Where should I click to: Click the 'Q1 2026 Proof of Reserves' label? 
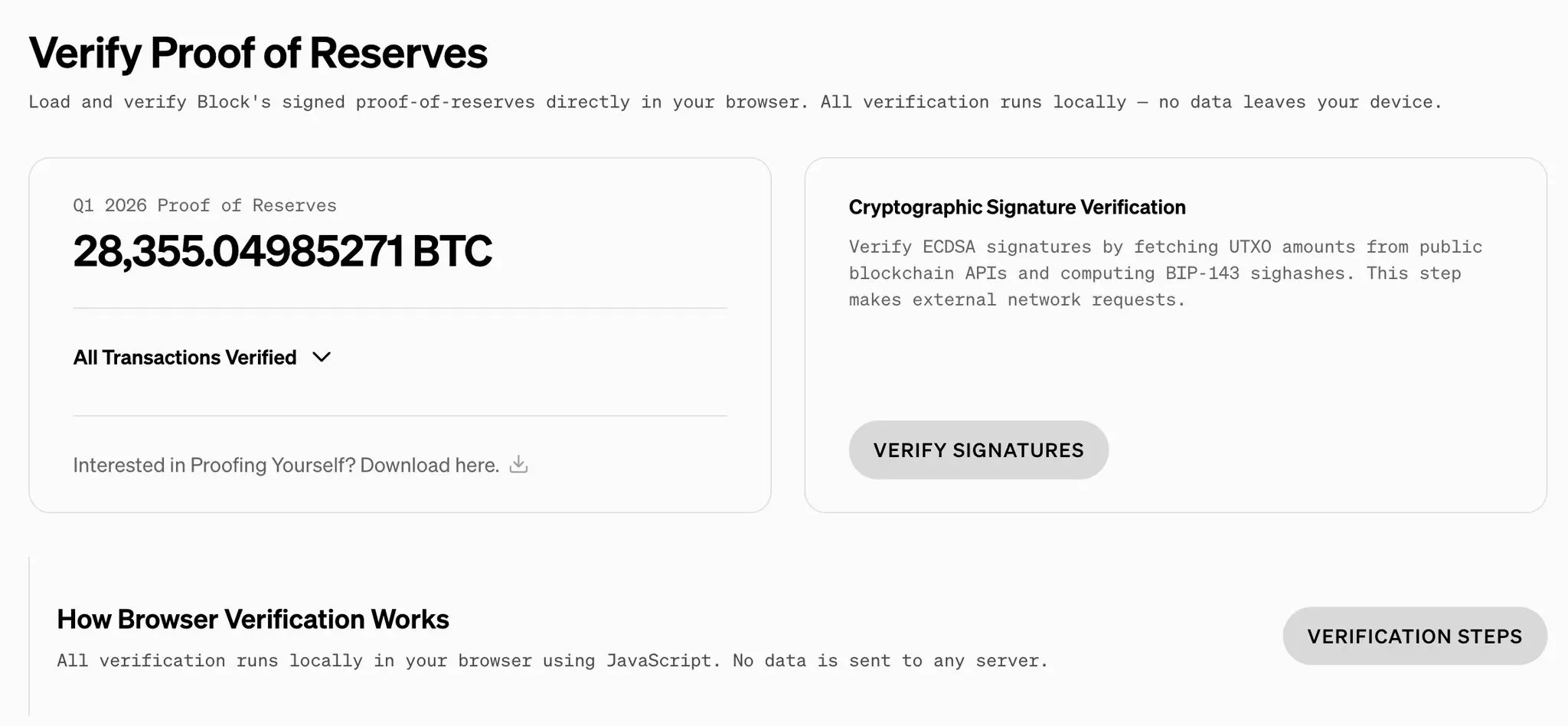(204, 205)
